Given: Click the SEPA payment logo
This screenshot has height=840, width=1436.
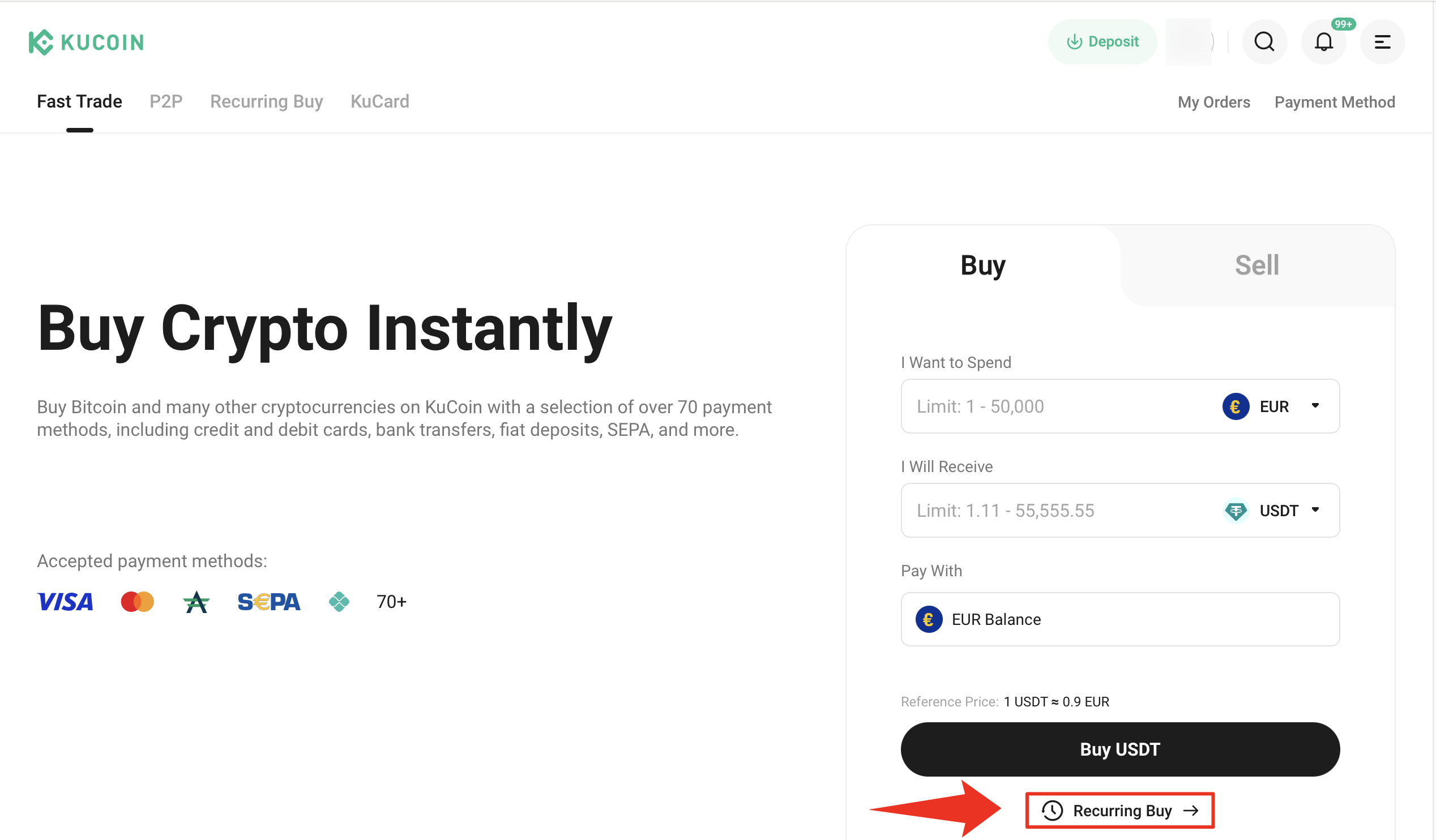Looking at the screenshot, I should [268, 601].
